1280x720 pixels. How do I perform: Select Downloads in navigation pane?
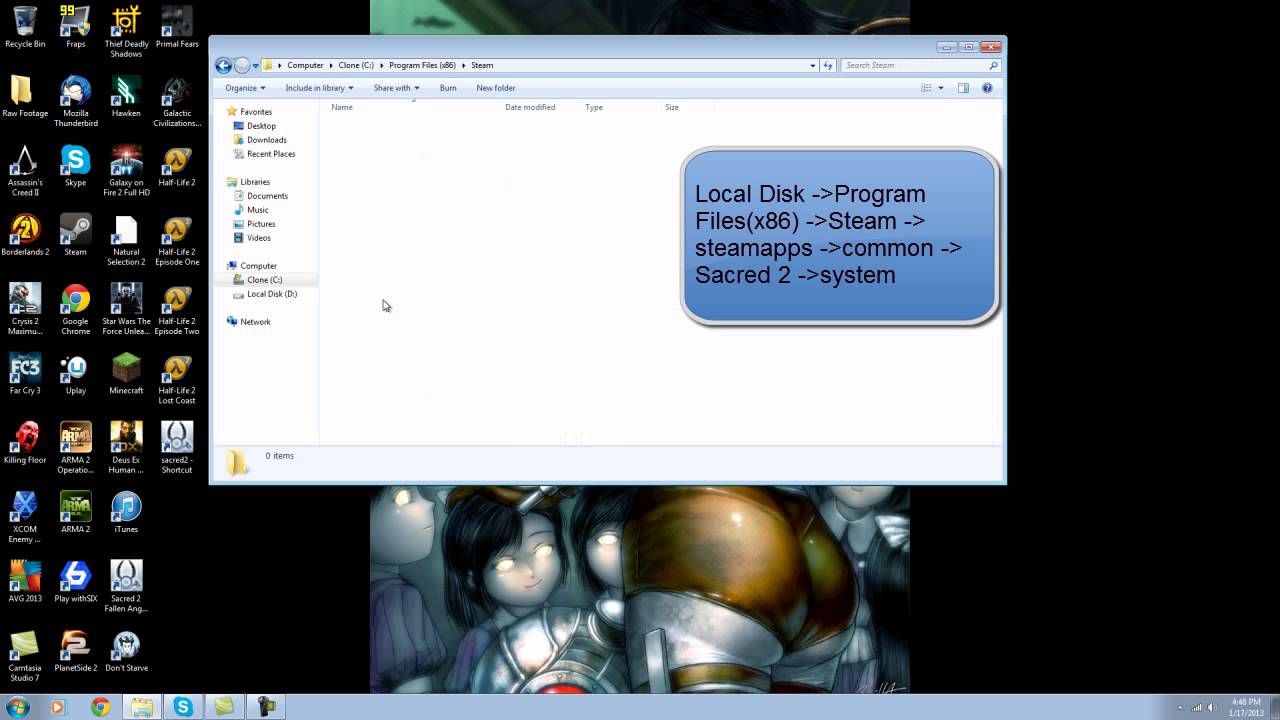[x=267, y=140]
